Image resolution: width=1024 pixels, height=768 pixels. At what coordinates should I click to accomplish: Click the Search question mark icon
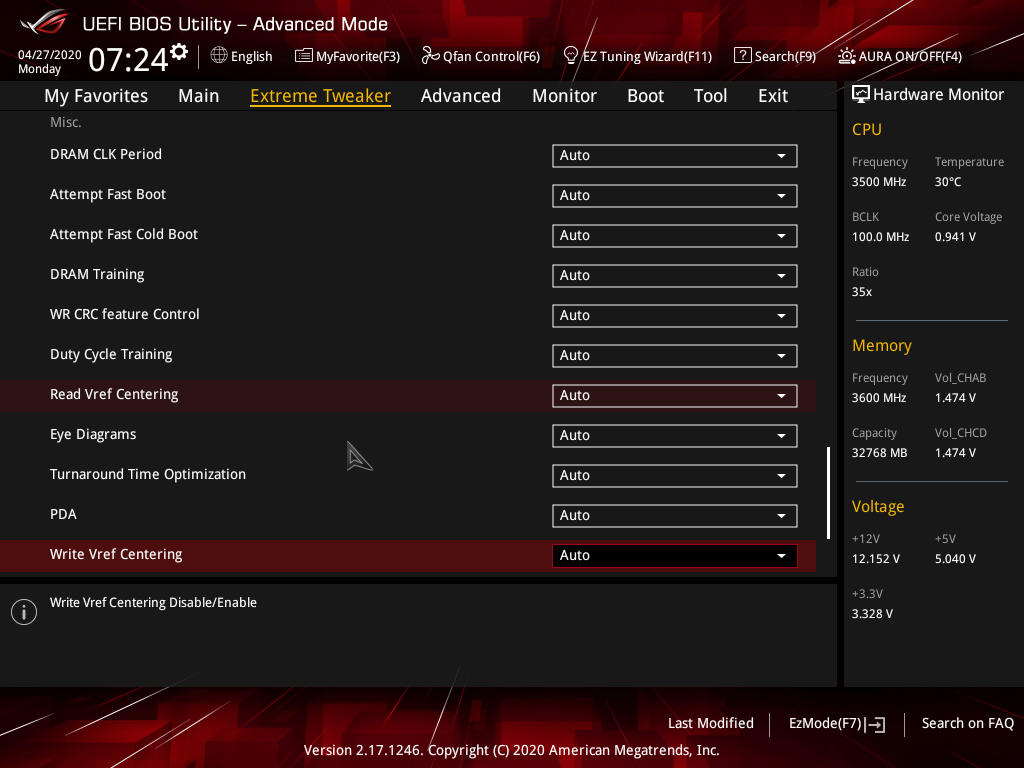click(x=743, y=56)
